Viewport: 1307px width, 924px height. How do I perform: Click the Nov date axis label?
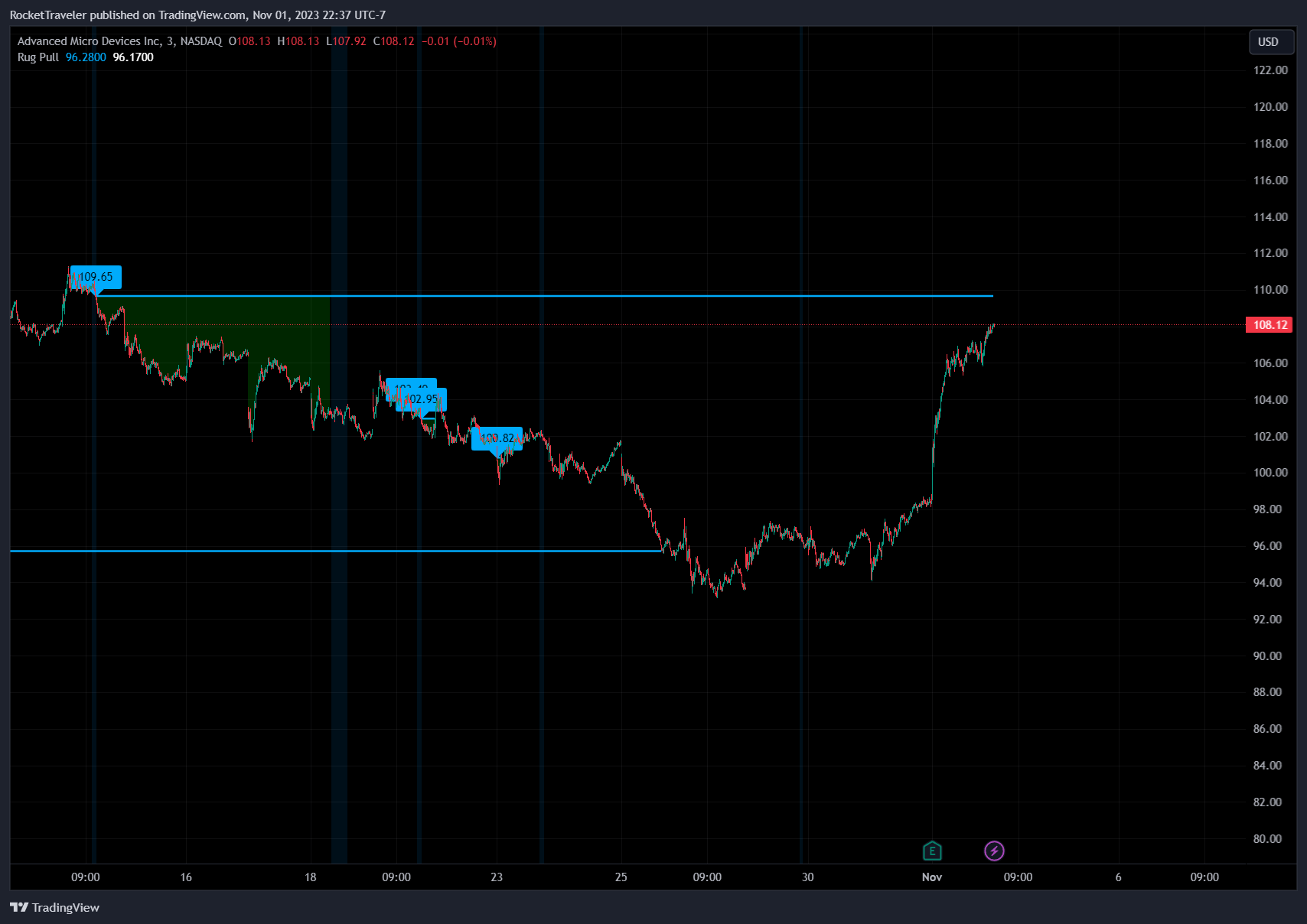pos(932,877)
